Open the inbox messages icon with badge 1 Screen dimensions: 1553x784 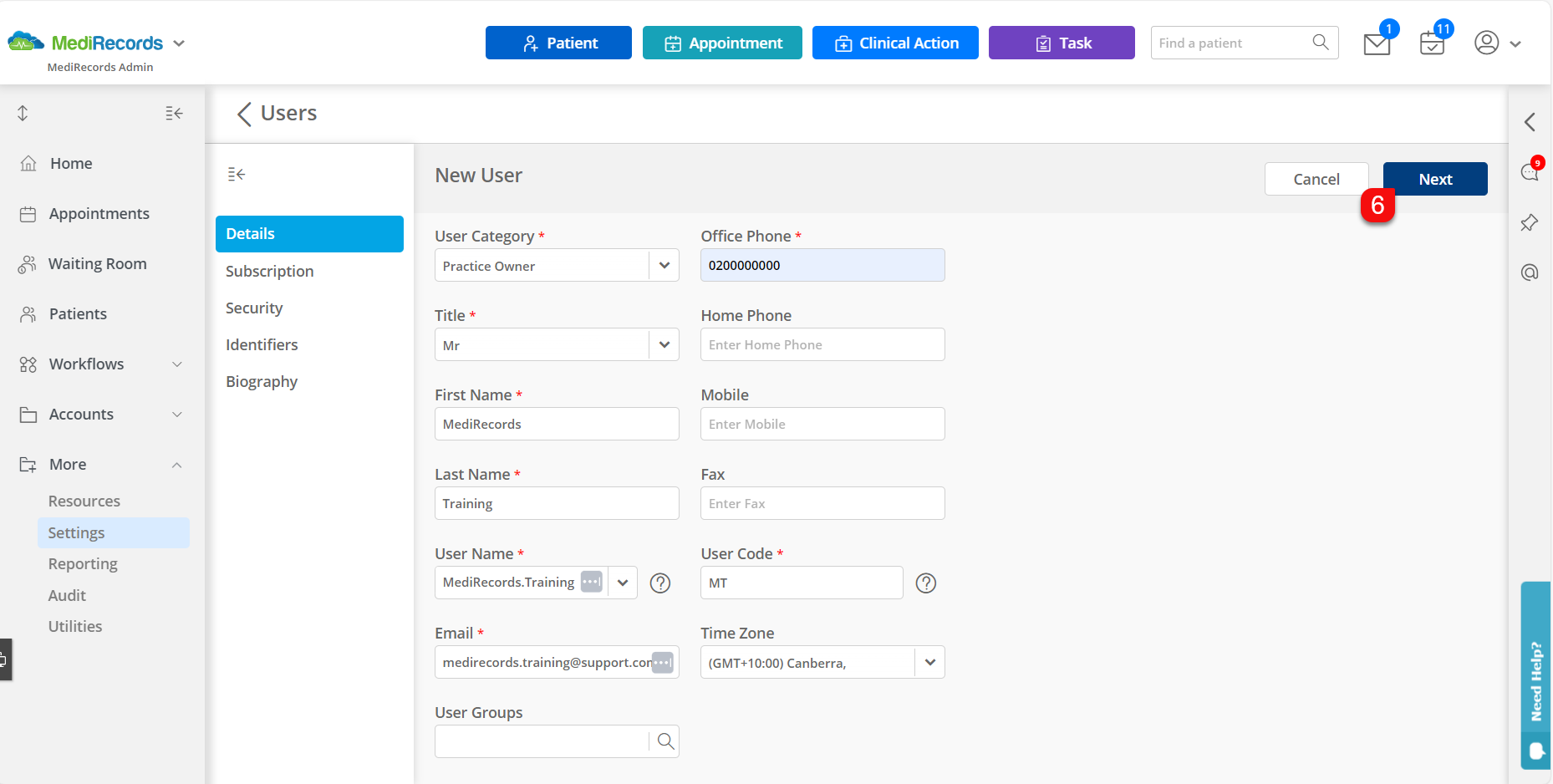pyautogui.click(x=1376, y=43)
